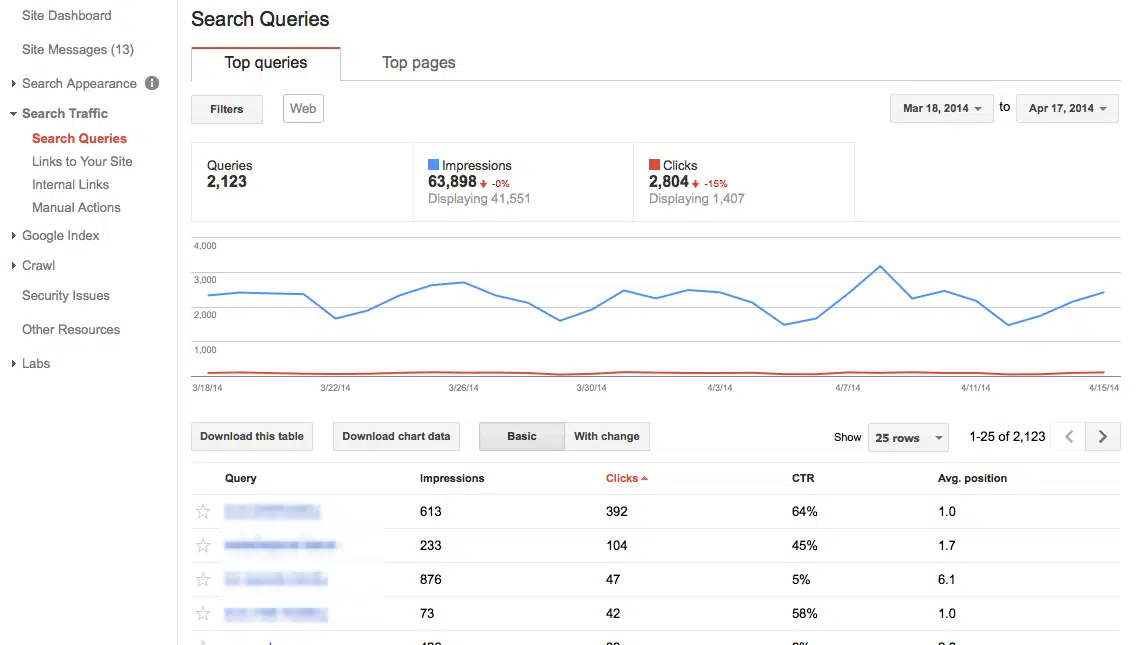Screen dimensions: 1136x645
Task: Click the Clicks sort arrow column header
Action: [x=627, y=478]
